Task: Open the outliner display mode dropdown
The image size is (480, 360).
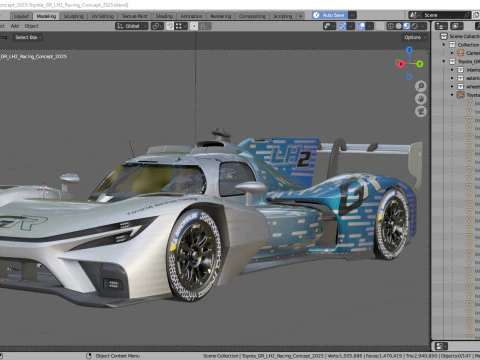Action: point(457,26)
